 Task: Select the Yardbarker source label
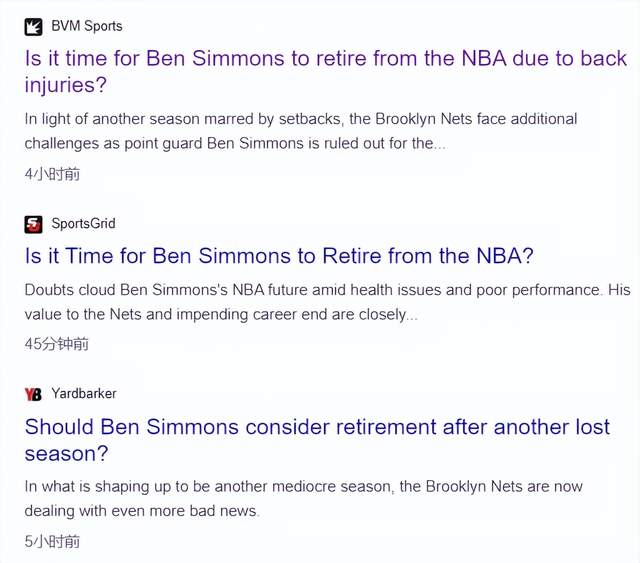pyautogui.click(x=84, y=394)
